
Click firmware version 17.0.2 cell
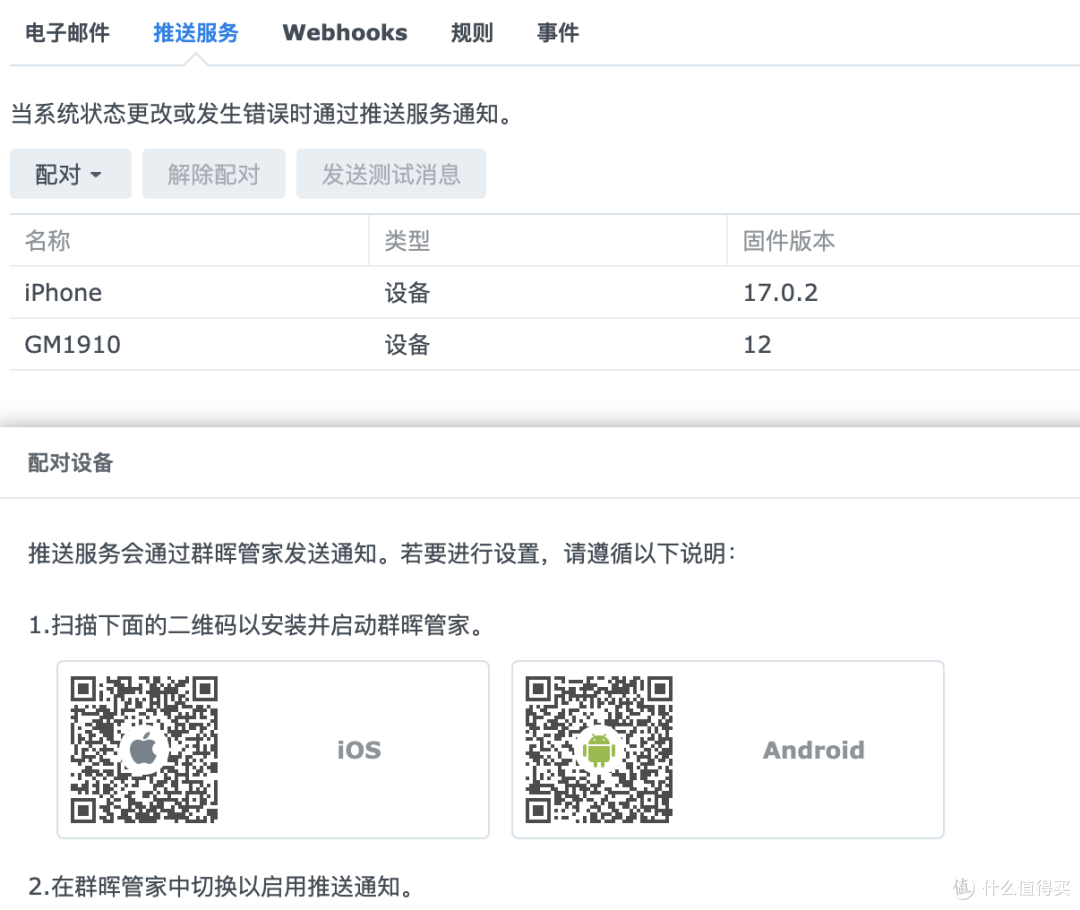[780, 293]
